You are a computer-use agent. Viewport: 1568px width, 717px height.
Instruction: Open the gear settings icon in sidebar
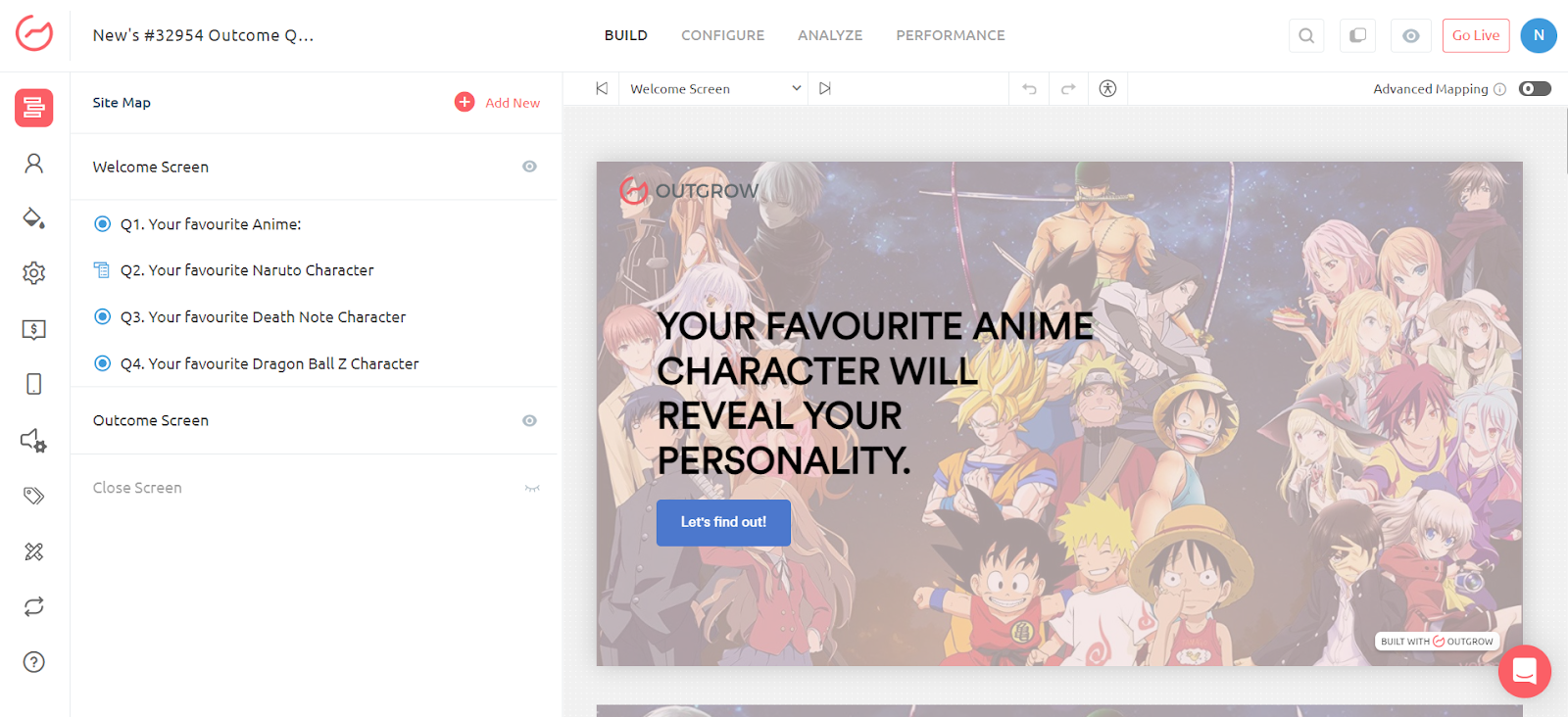(34, 272)
